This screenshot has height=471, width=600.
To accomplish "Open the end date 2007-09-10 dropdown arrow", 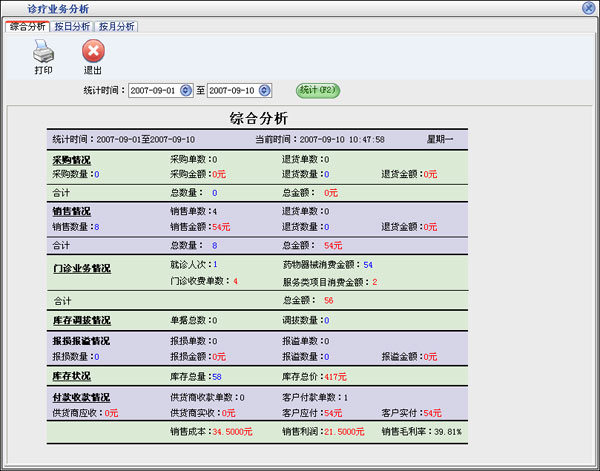I will [265, 91].
